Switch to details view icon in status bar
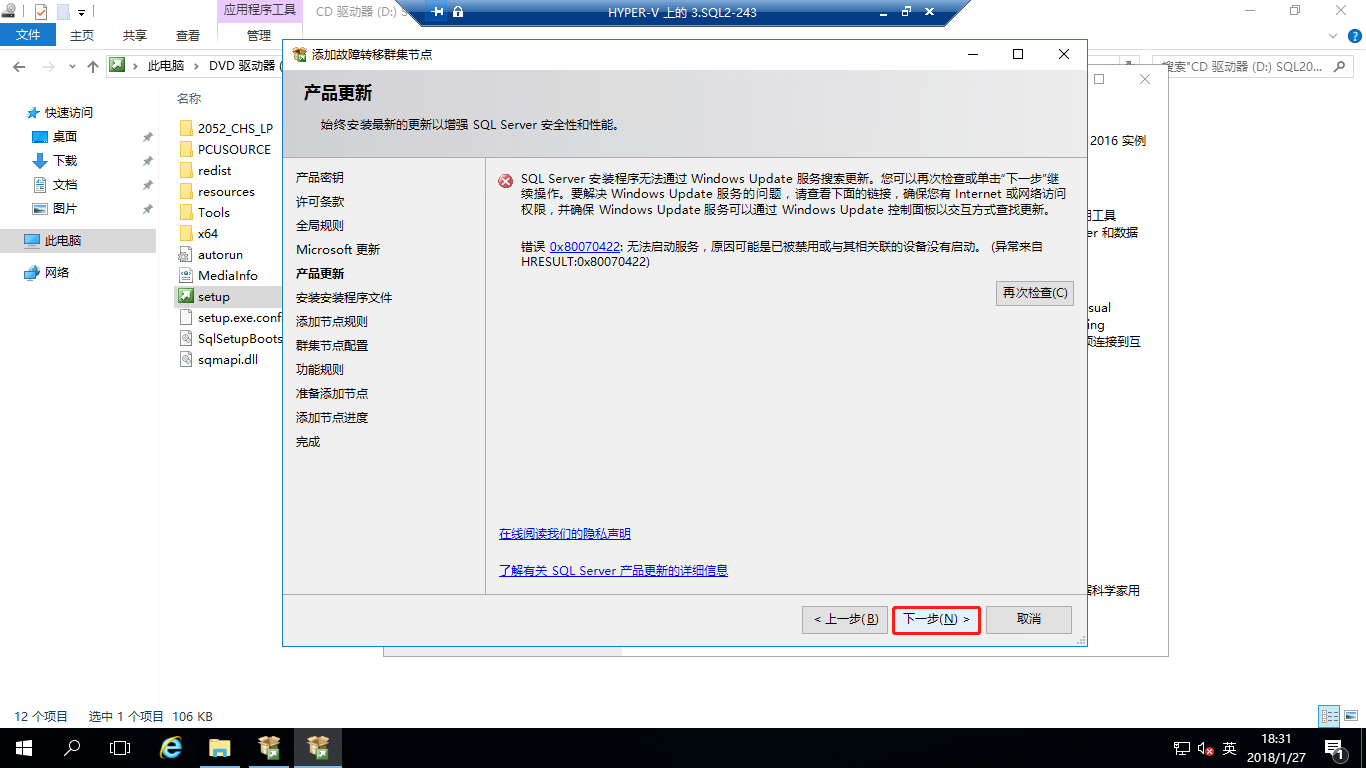Viewport: 1366px width, 768px height. [1329, 716]
